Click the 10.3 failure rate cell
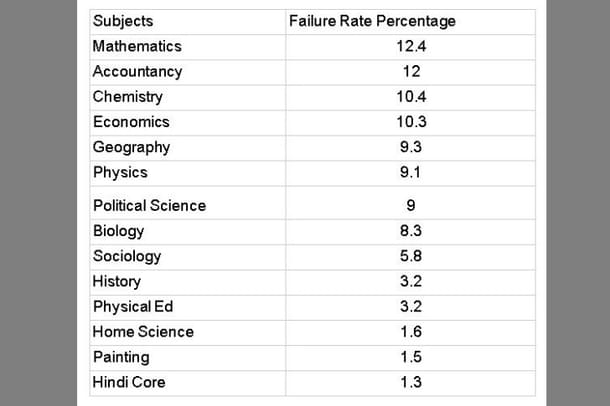Image resolution: width=610 pixels, height=406 pixels. 411,122
